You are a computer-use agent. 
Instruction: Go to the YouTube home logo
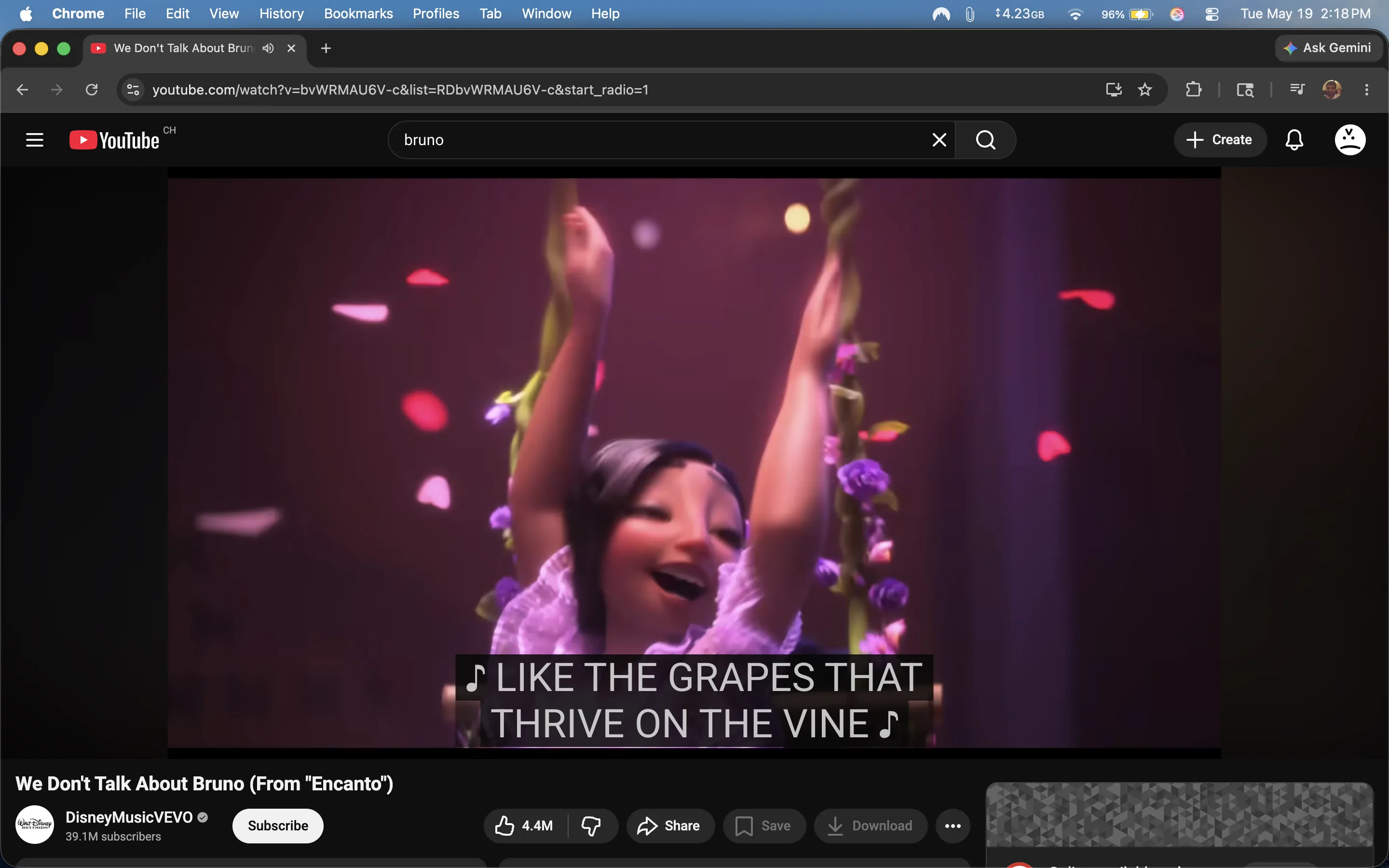[x=114, y=140]
